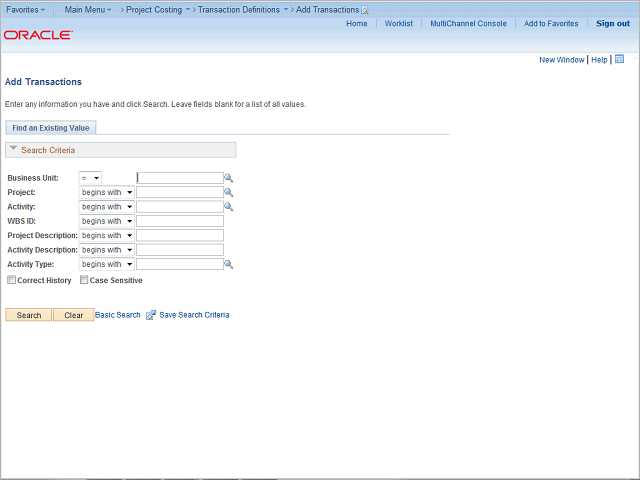Click the Project text field
The height and width of the screenshot is (480, 640).
[180, 192]
